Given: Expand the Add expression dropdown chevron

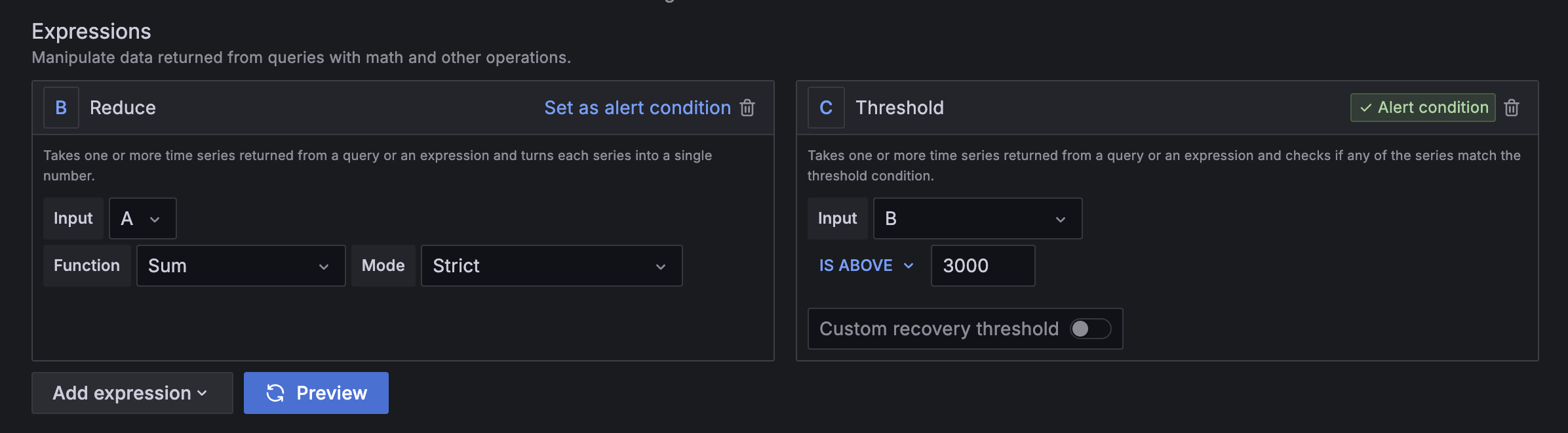Looking at the screenshot, I should click(202, 393).
